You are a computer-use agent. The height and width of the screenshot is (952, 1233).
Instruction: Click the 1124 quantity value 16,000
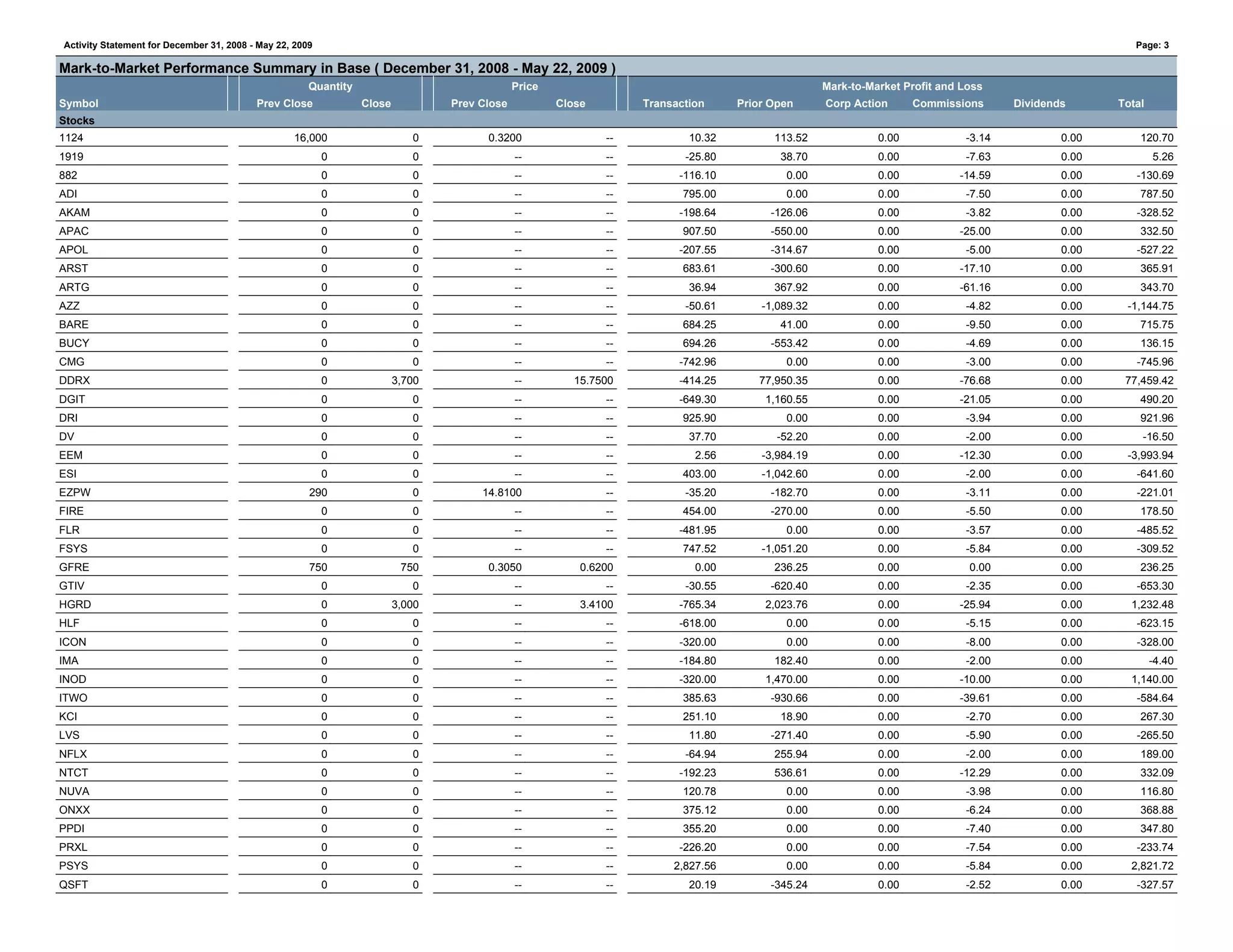pos(311,138)
